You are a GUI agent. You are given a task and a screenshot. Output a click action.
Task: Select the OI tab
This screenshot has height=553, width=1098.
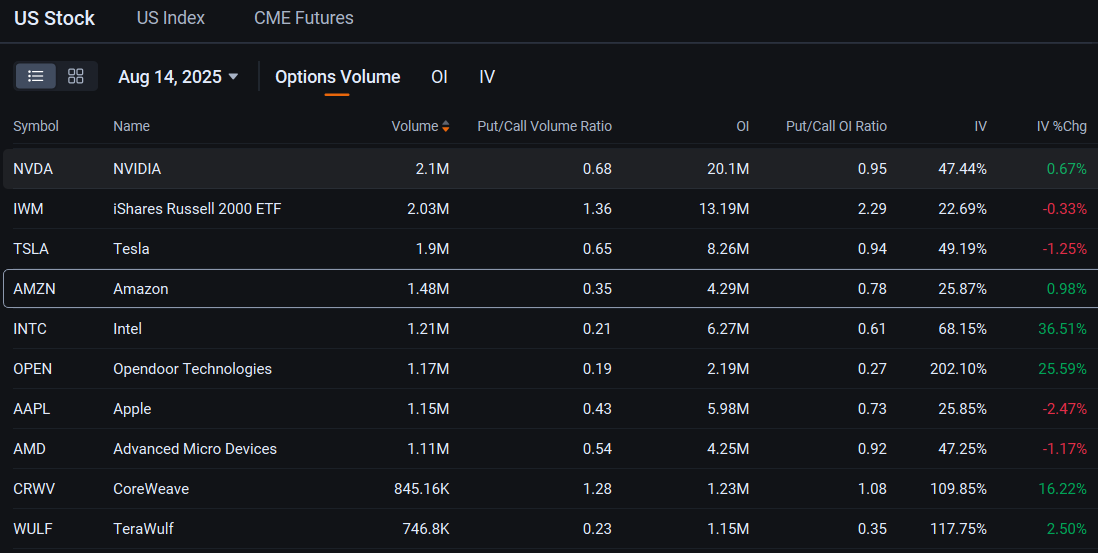tap(439, 77)
